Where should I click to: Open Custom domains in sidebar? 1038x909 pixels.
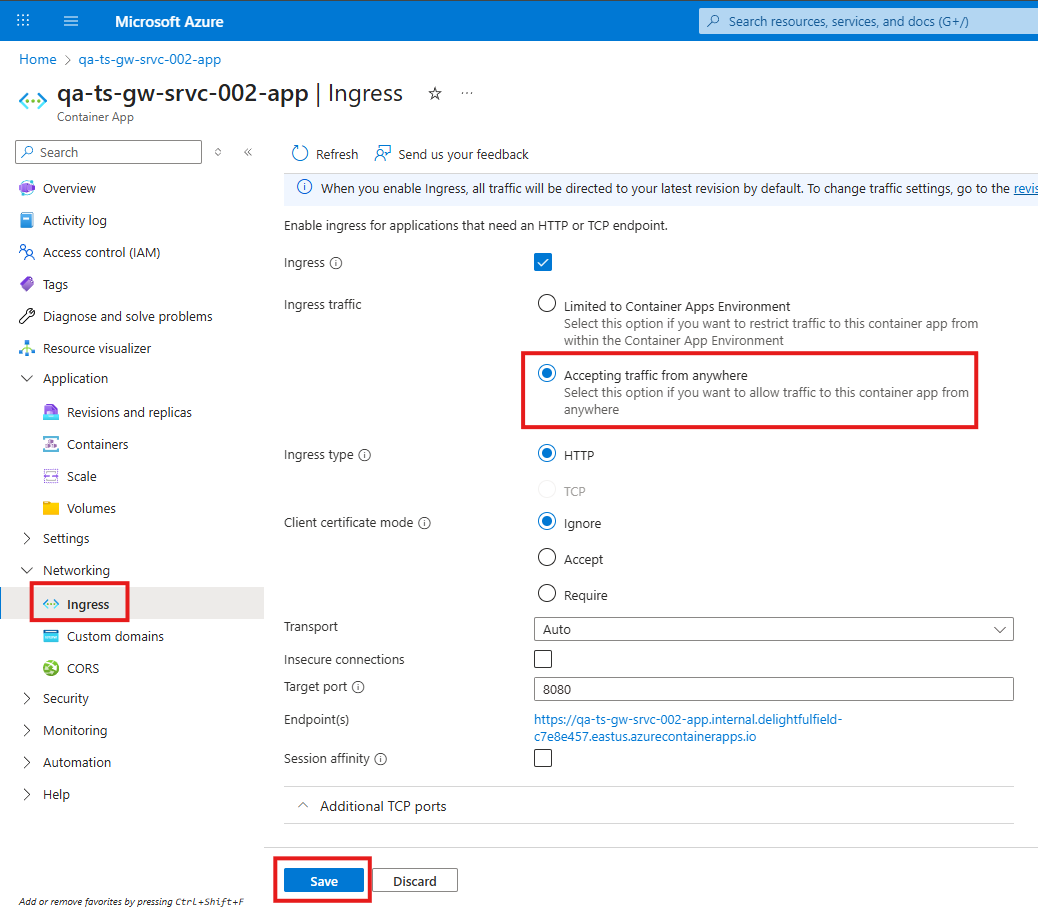[115, 636]
